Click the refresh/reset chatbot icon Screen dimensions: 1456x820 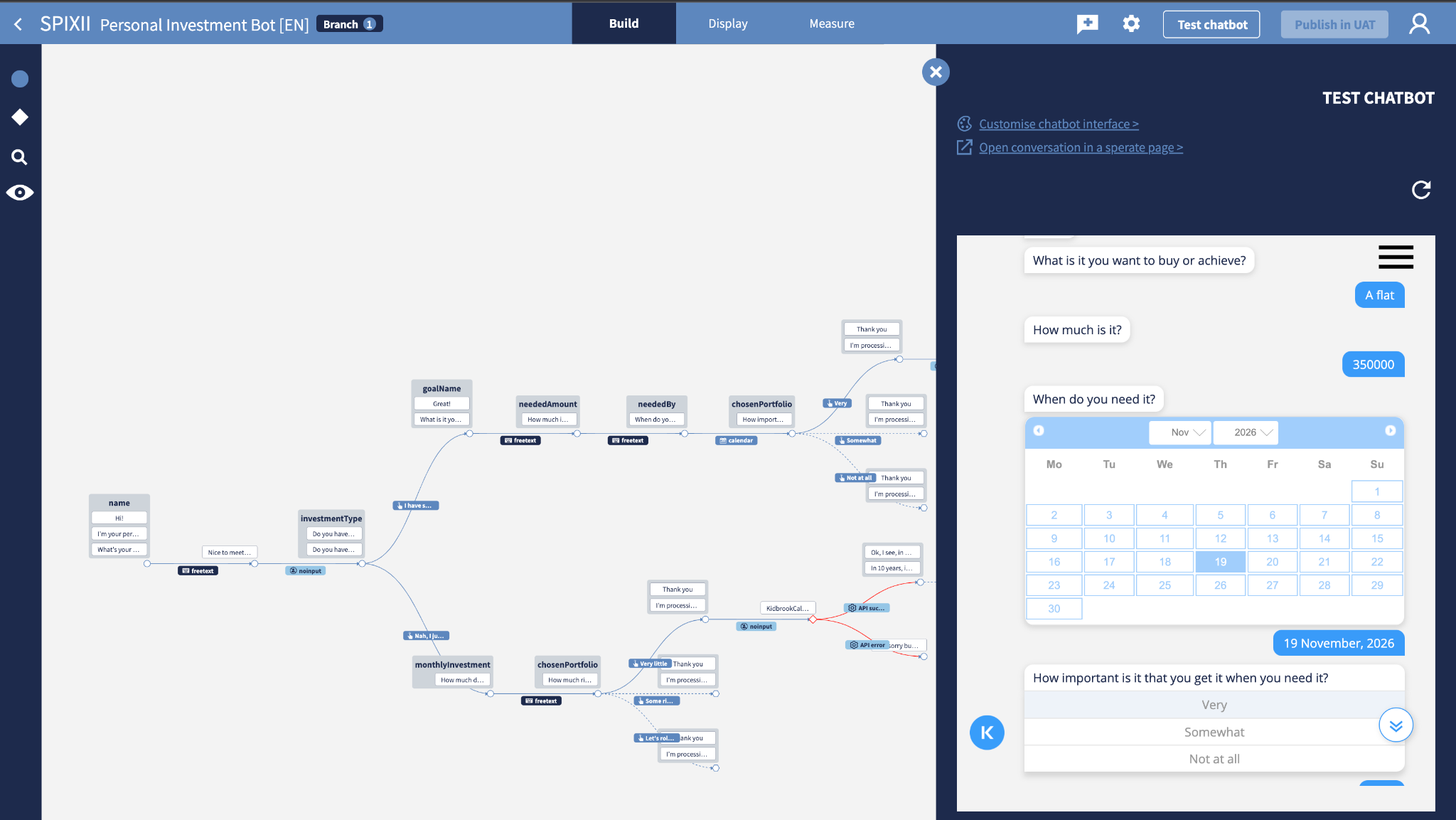(1422, 189)
